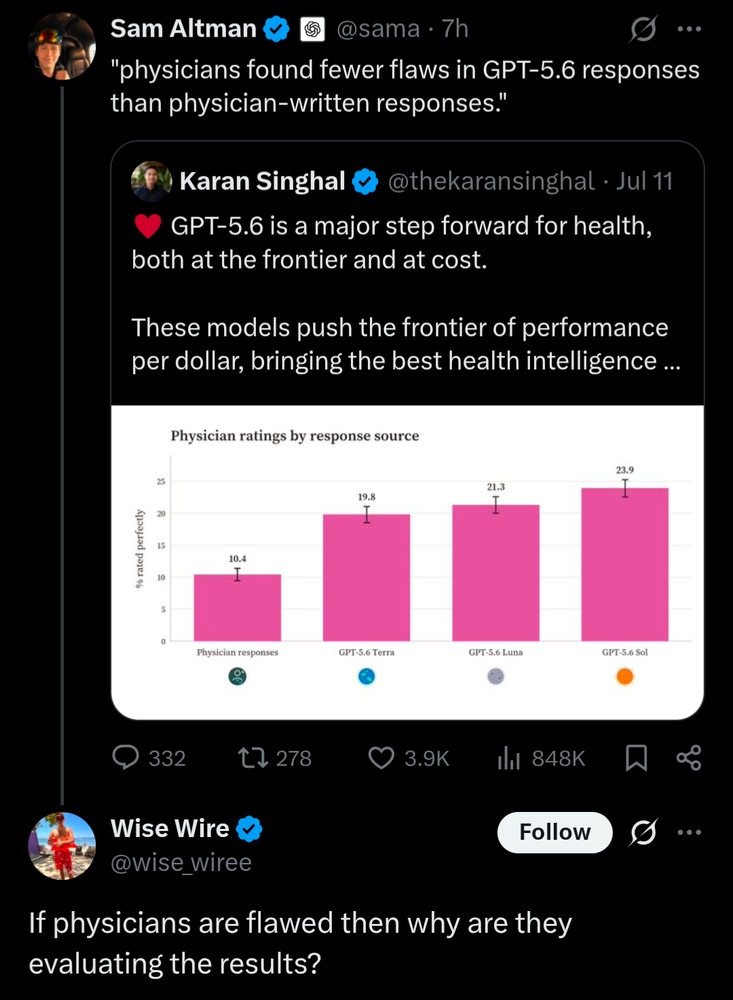Open the more options menu on Sam Altman's post
Viewport: 733px width, 1000px height.
coord(690,29)
